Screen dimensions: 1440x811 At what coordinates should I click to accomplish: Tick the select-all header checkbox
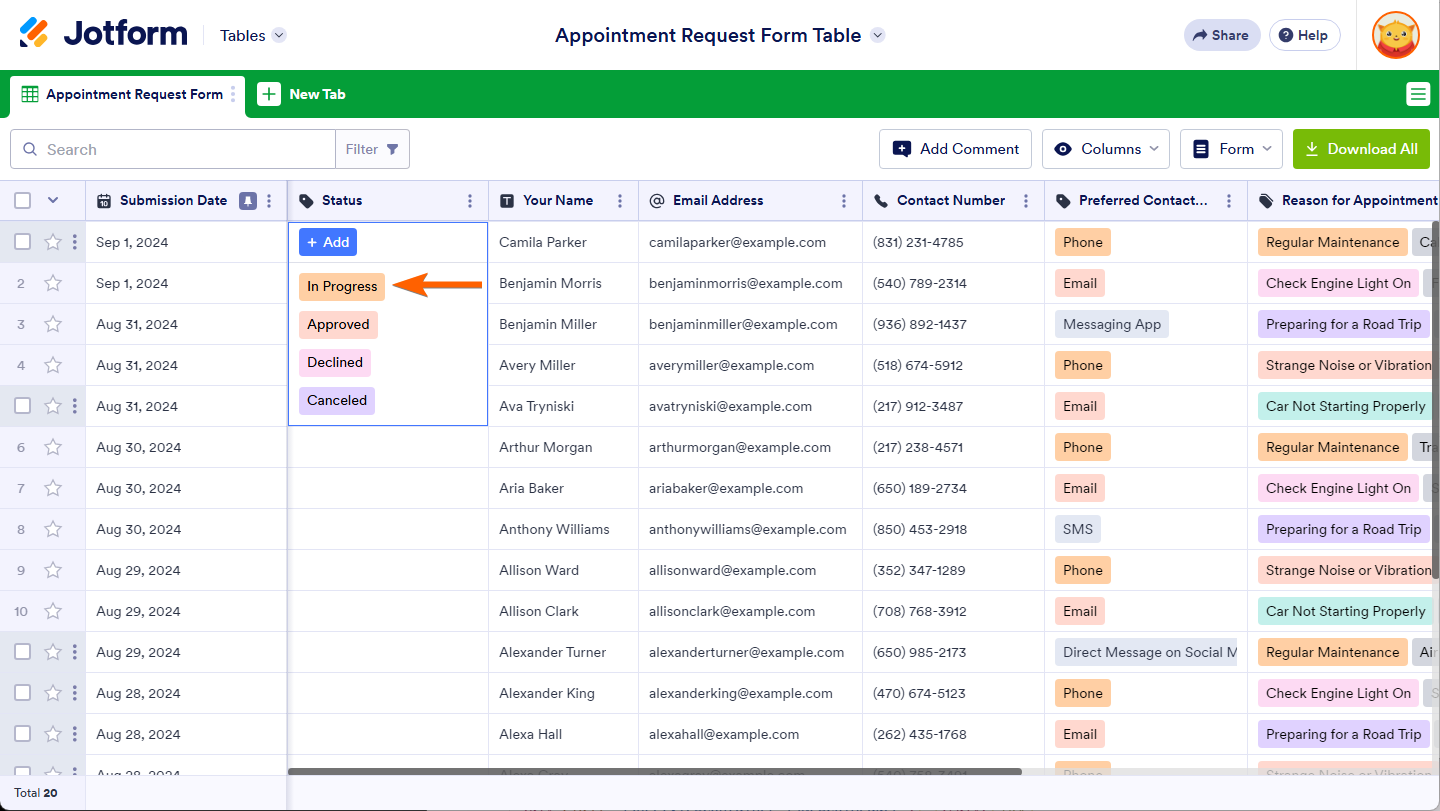coord(22,201)
